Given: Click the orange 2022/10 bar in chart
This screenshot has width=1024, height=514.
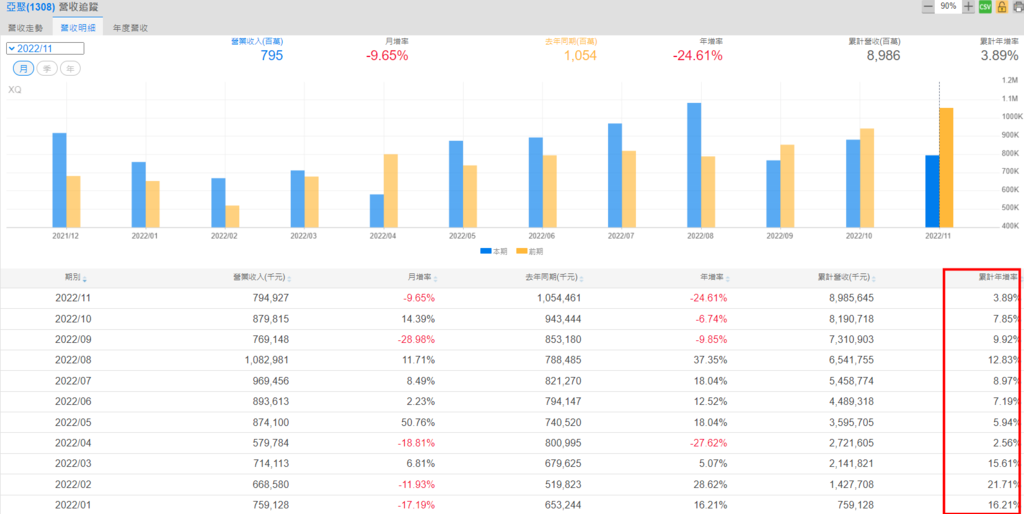Looking at the screenshot, I should pos(867,178).
